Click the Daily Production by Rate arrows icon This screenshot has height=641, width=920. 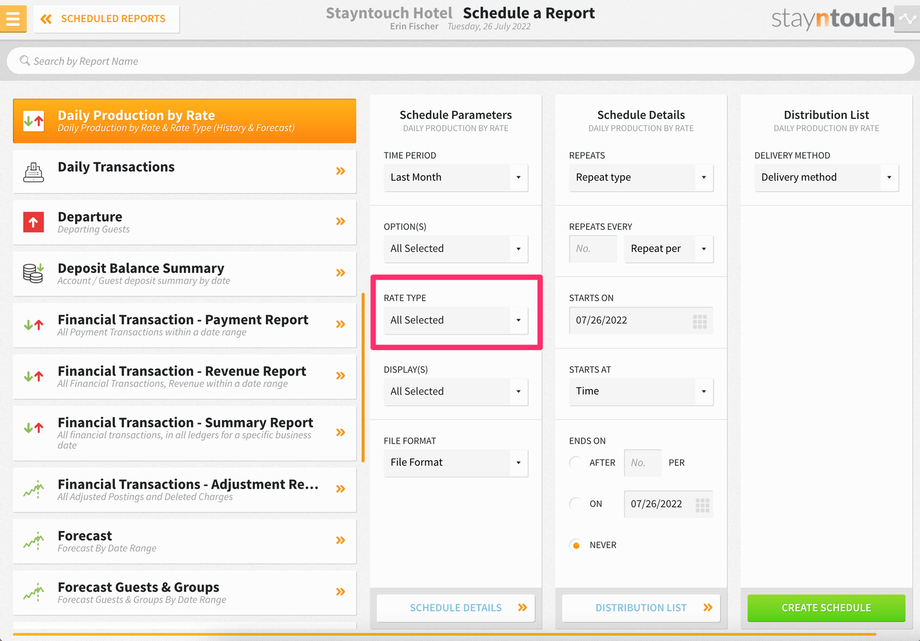(x=33, y=121)
